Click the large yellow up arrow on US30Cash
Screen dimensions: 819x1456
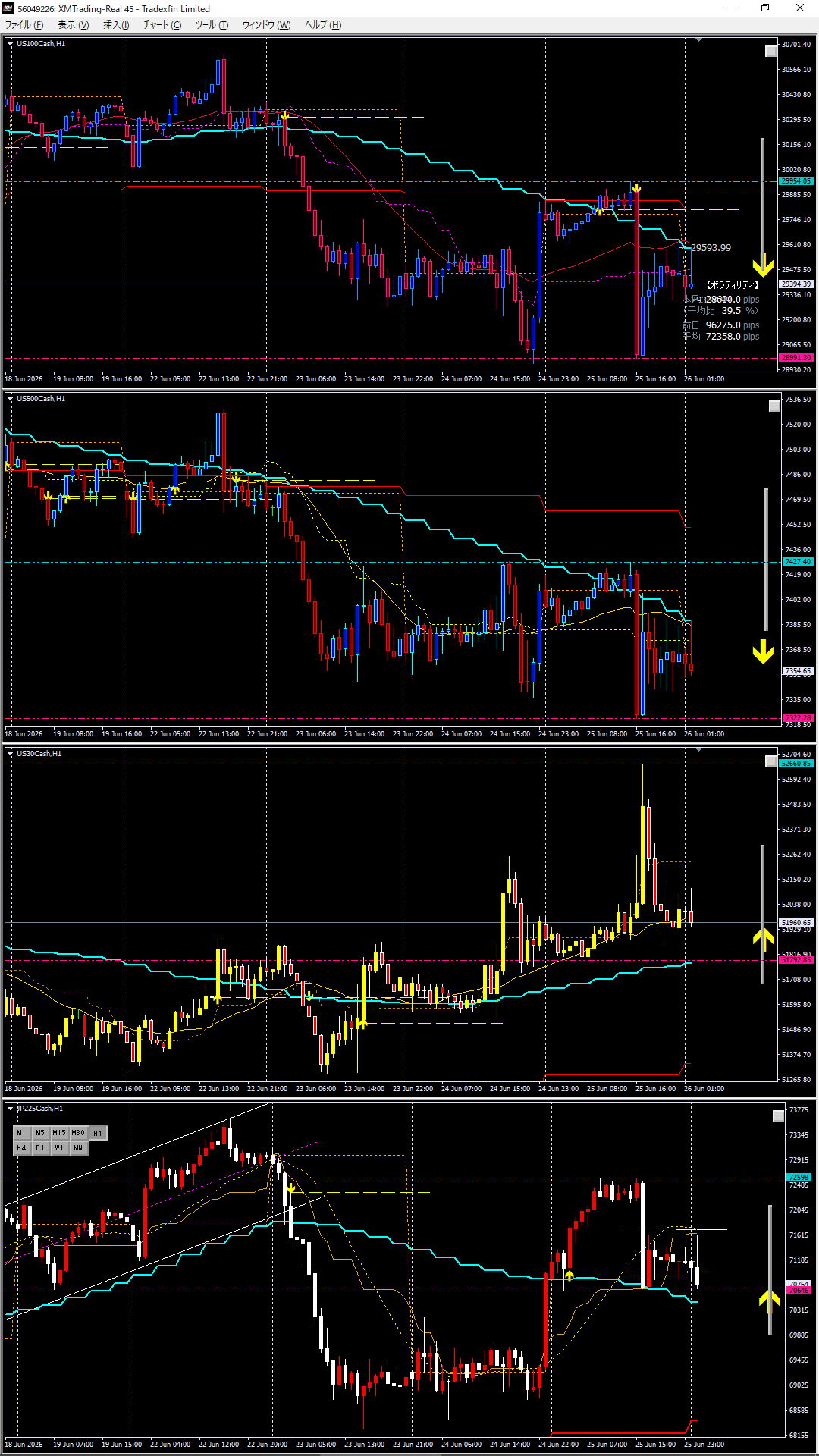[x=763, y=939]
